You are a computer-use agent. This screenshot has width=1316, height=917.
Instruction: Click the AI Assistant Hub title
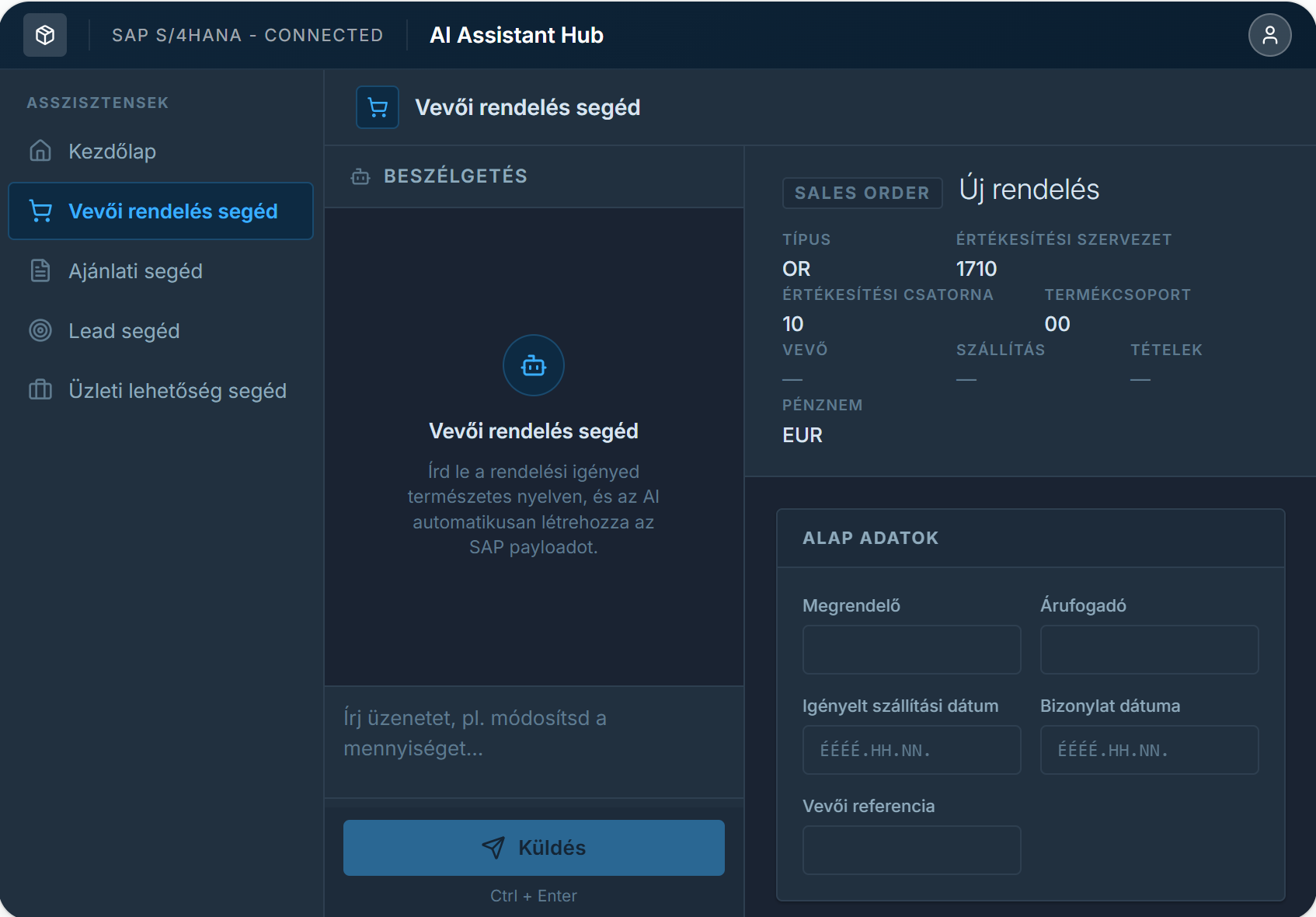(x=517, y=35)
